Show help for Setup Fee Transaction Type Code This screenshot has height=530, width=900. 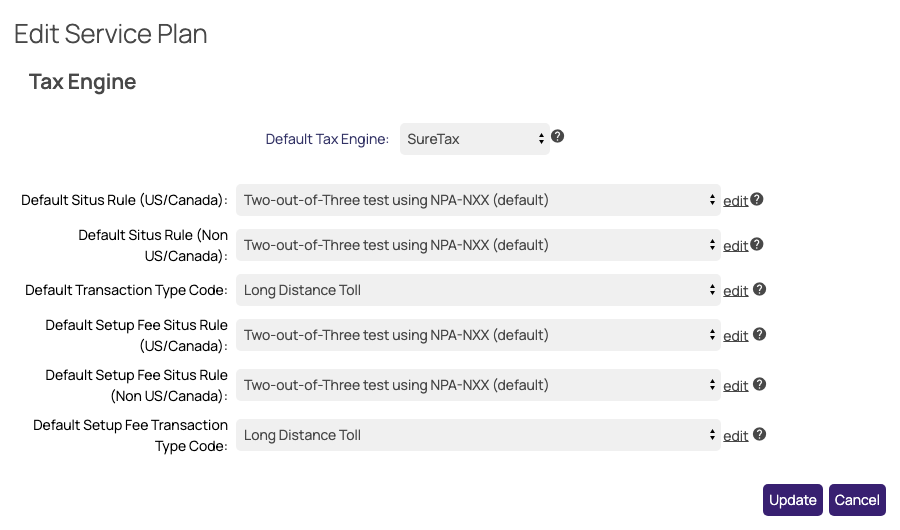tap(759, 434)
